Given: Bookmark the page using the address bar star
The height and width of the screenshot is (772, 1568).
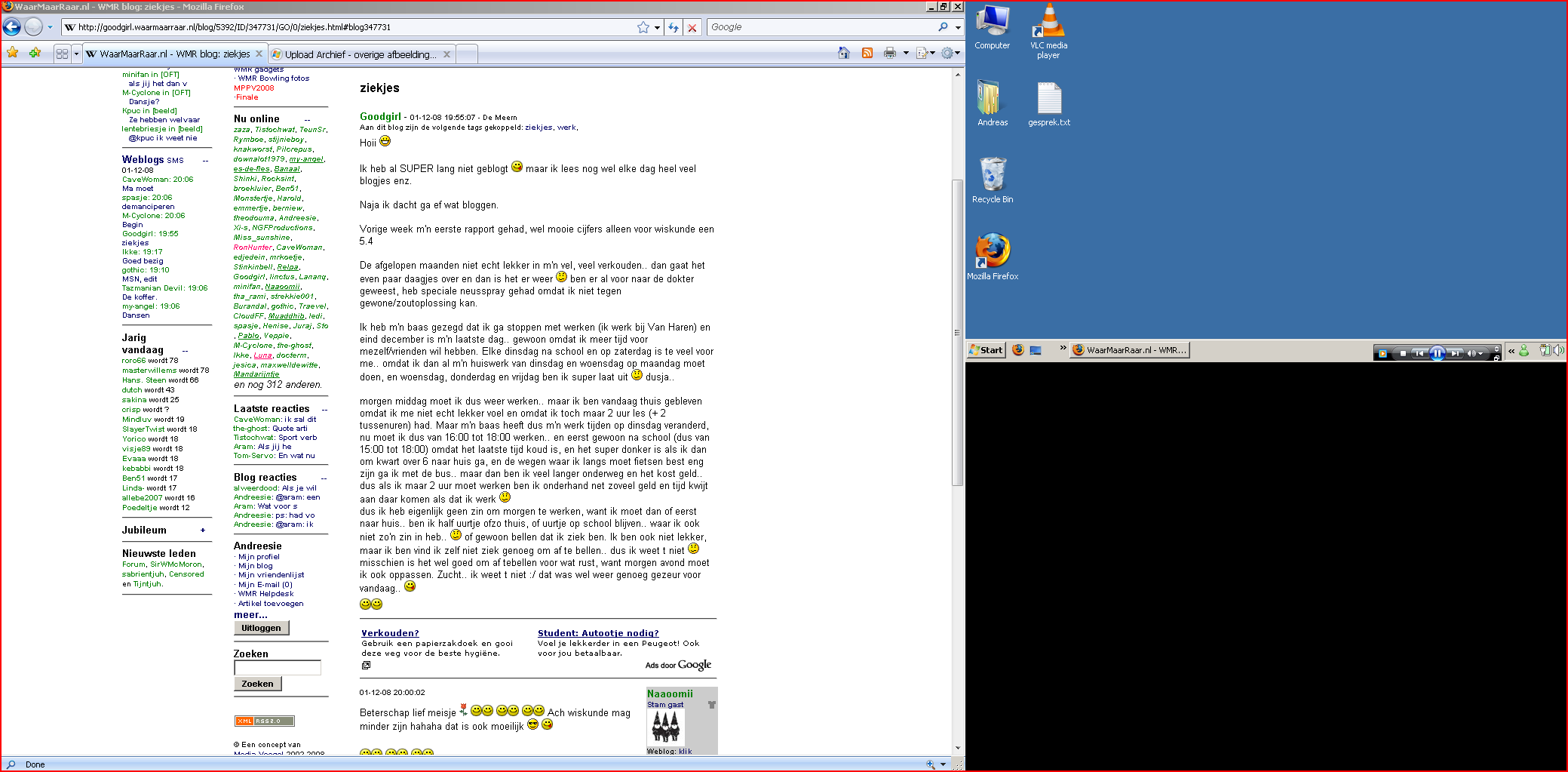Looking at the screenshot, I should pos(643,27).
